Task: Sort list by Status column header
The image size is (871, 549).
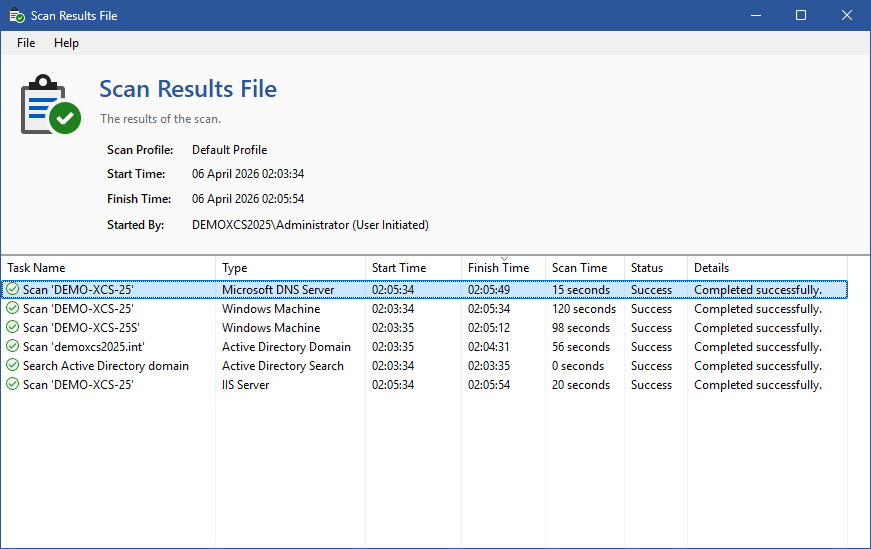Action: tap(646, 268)
